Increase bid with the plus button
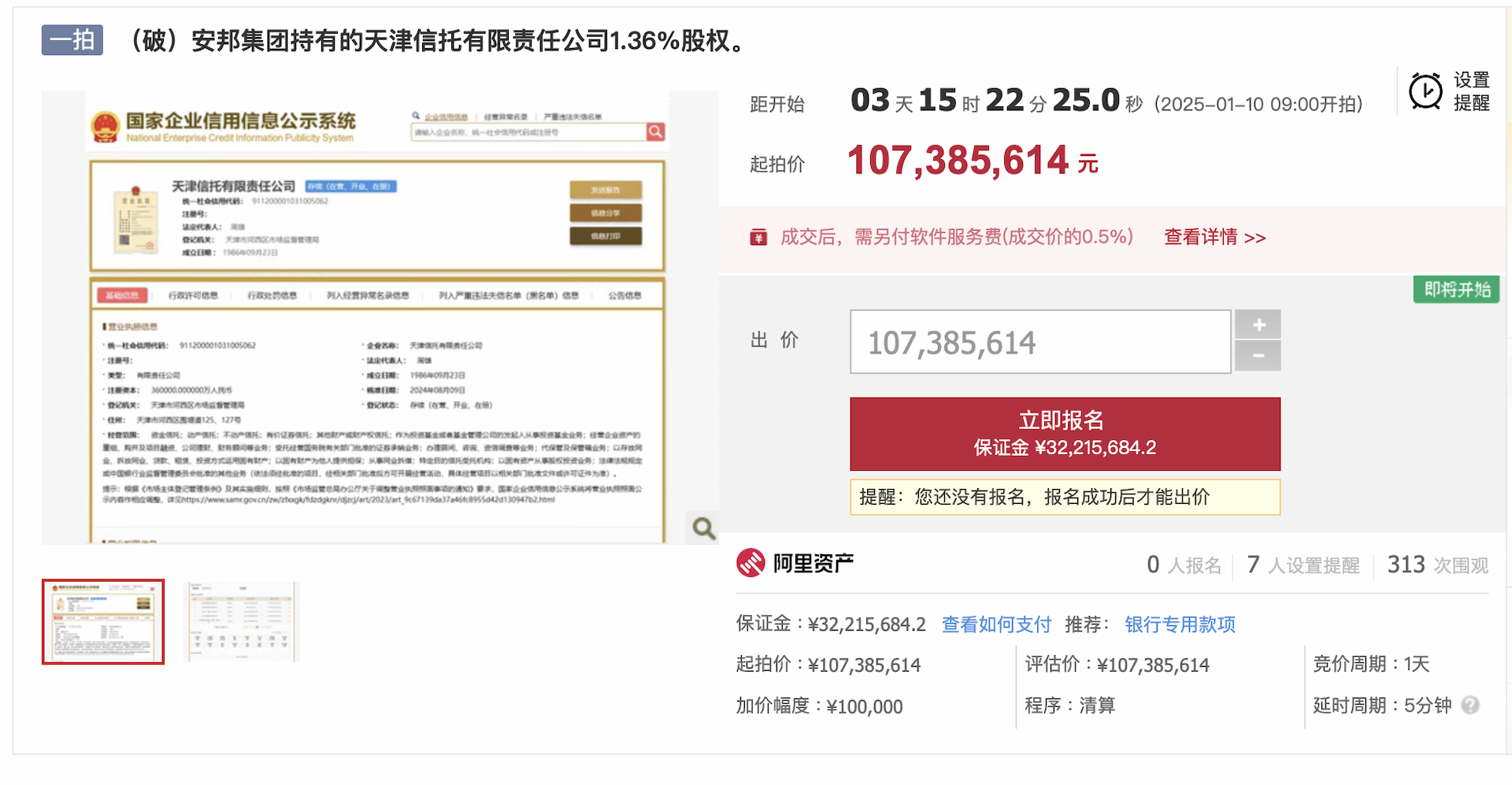 click(1258, 324)
